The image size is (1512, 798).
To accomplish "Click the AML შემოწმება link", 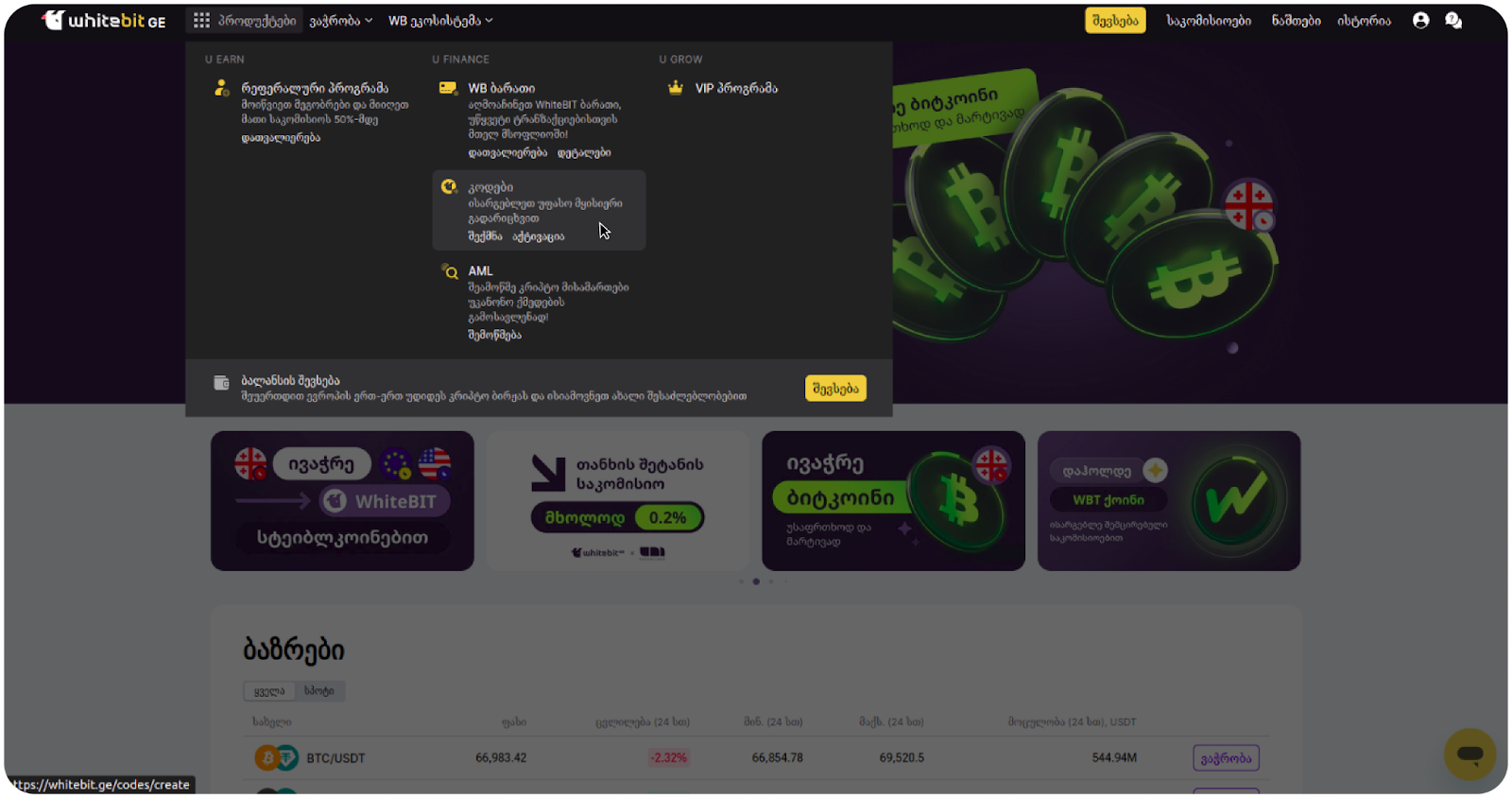I will click(494, 335).
